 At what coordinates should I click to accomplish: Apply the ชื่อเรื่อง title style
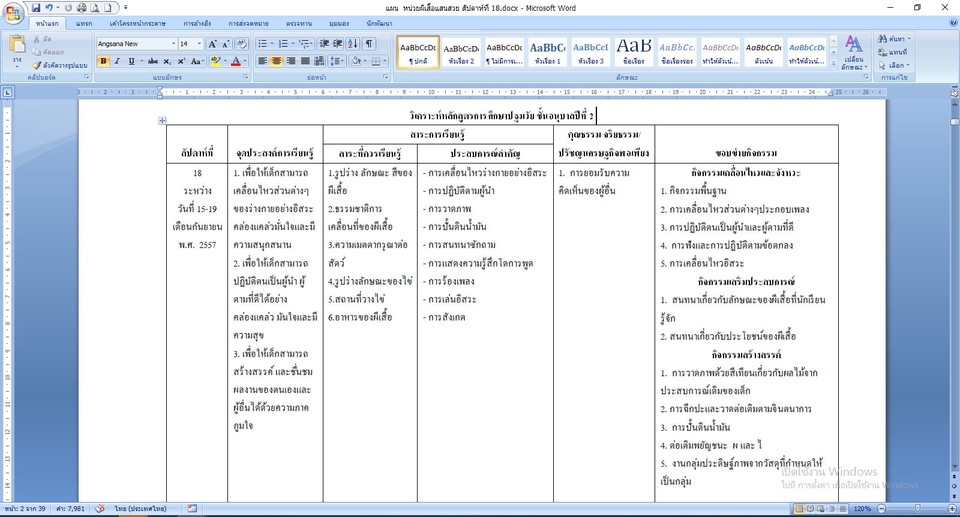point(634,52)
